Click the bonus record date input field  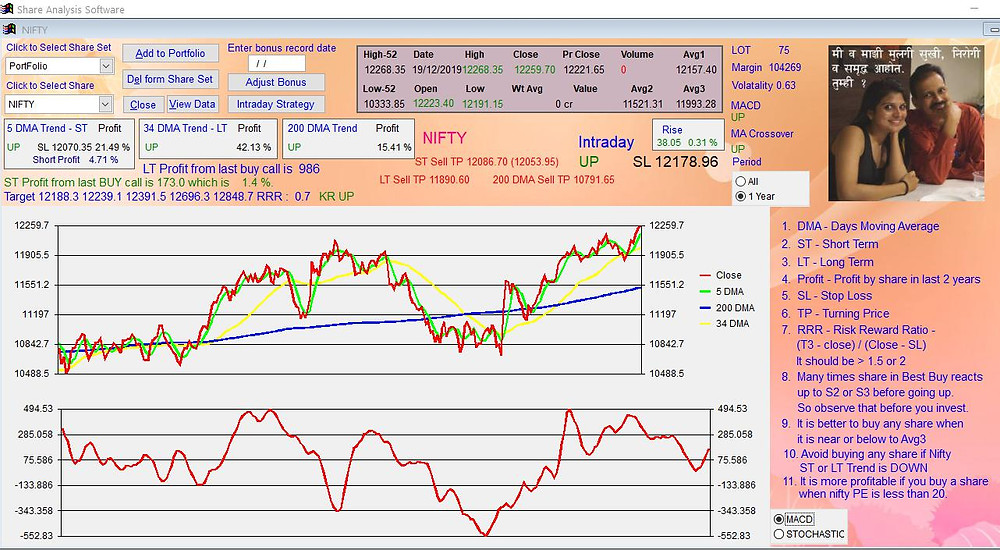(x=277, y=64)
